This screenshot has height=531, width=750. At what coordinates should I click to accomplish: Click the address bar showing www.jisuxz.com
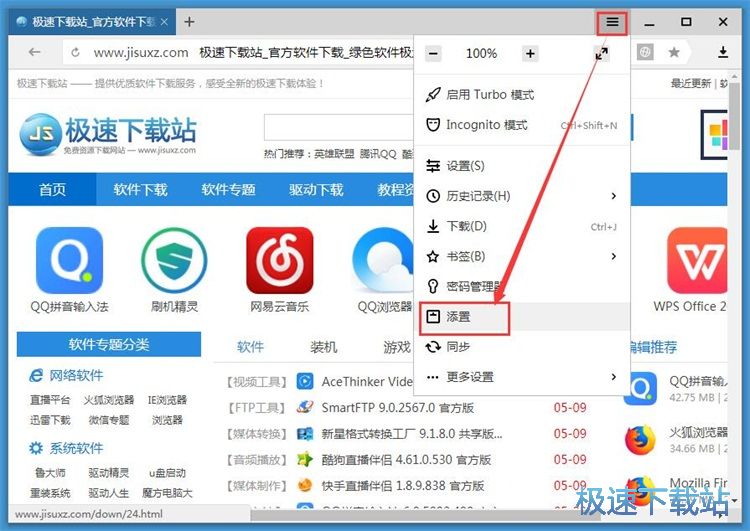[238, 52]
